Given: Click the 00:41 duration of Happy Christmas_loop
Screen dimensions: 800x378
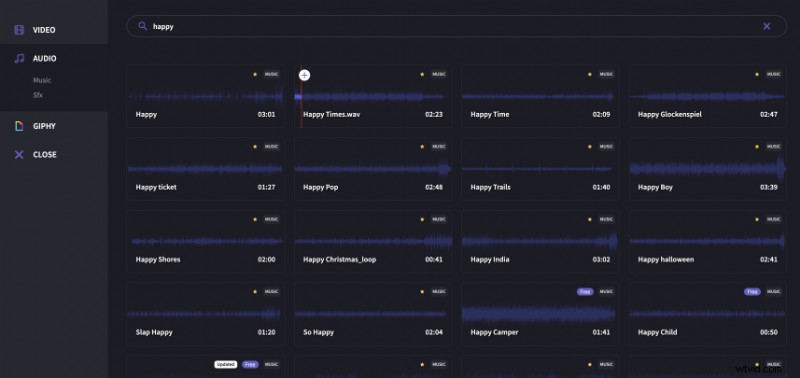Looking at the screenshot, I should tap(434, 260).
